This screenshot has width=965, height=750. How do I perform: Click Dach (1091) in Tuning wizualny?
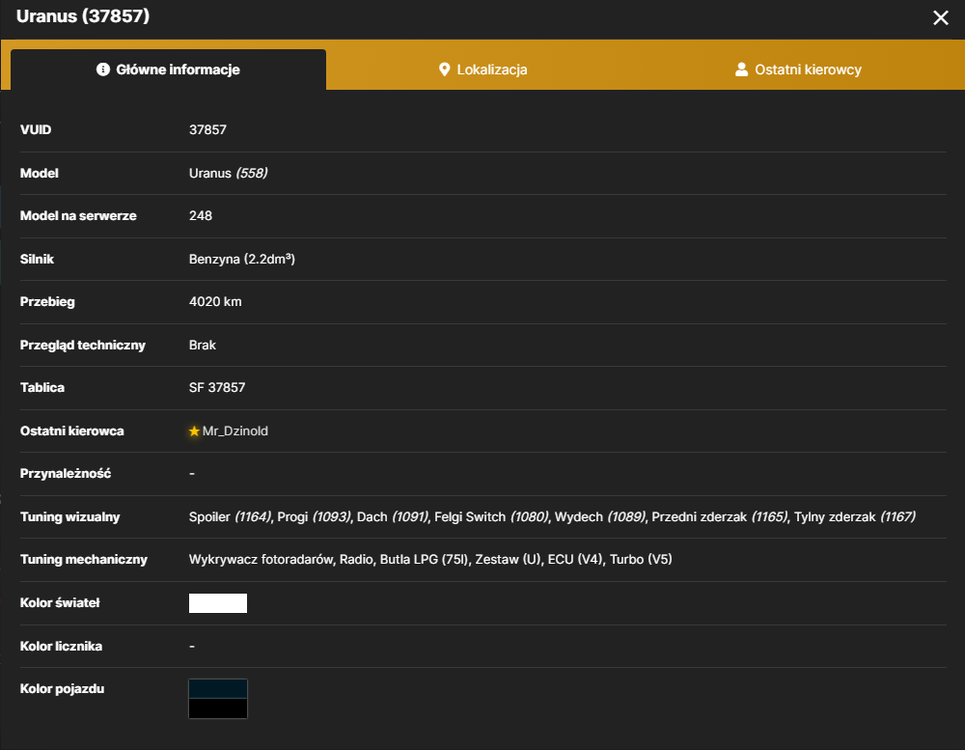pos(392,517)
